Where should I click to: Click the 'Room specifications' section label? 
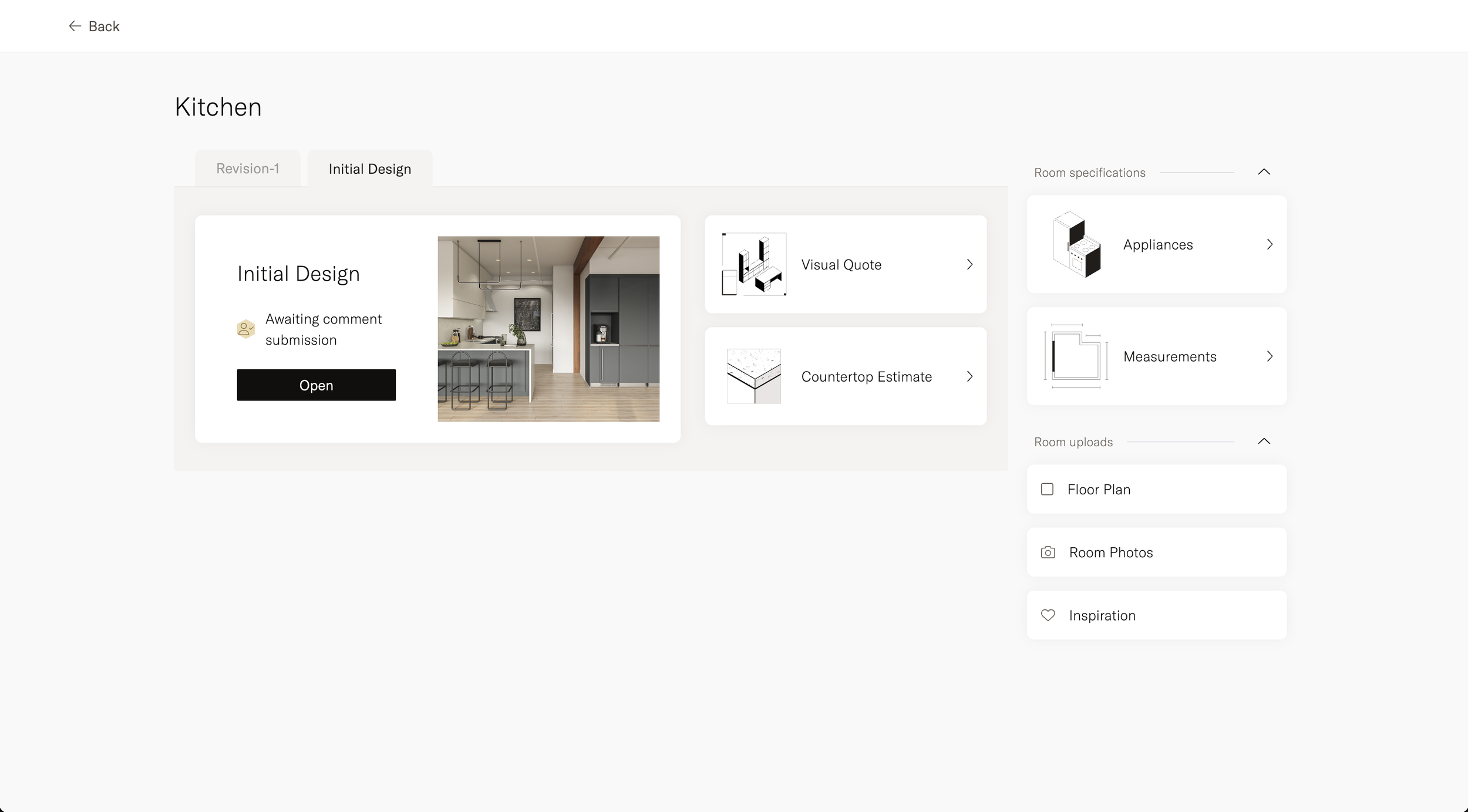pos(1089,173)
